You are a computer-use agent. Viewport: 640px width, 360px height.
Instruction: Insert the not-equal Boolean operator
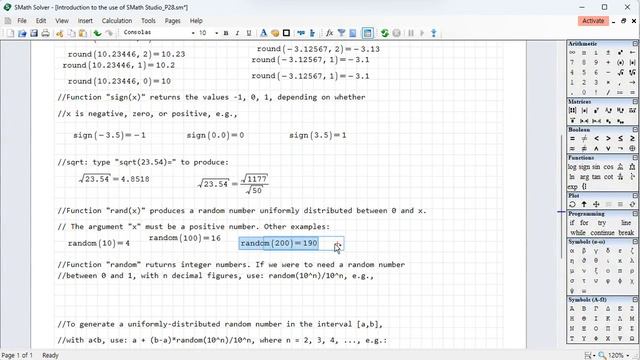point(584,139)
